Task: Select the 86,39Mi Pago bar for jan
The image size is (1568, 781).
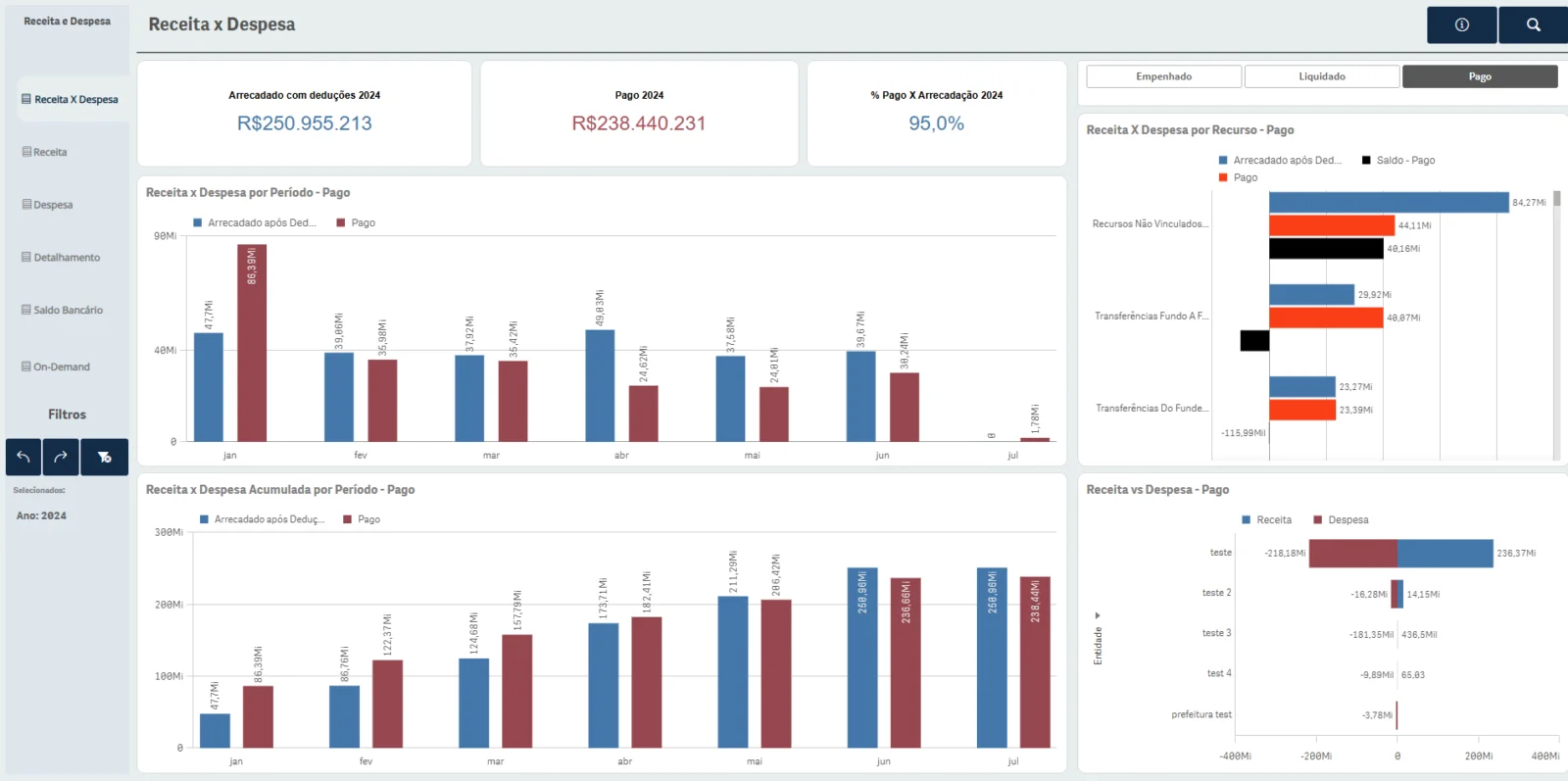Action: pos(252,343)
